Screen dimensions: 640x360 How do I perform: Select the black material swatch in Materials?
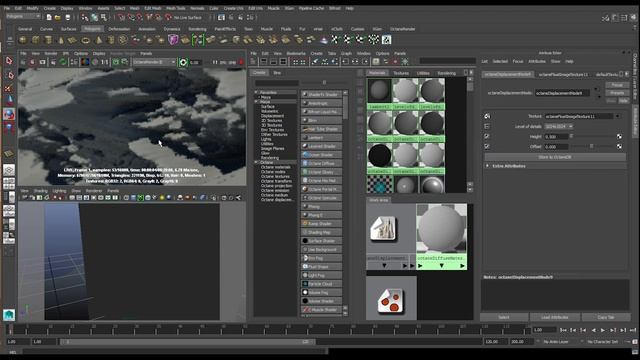pos(379,156)
